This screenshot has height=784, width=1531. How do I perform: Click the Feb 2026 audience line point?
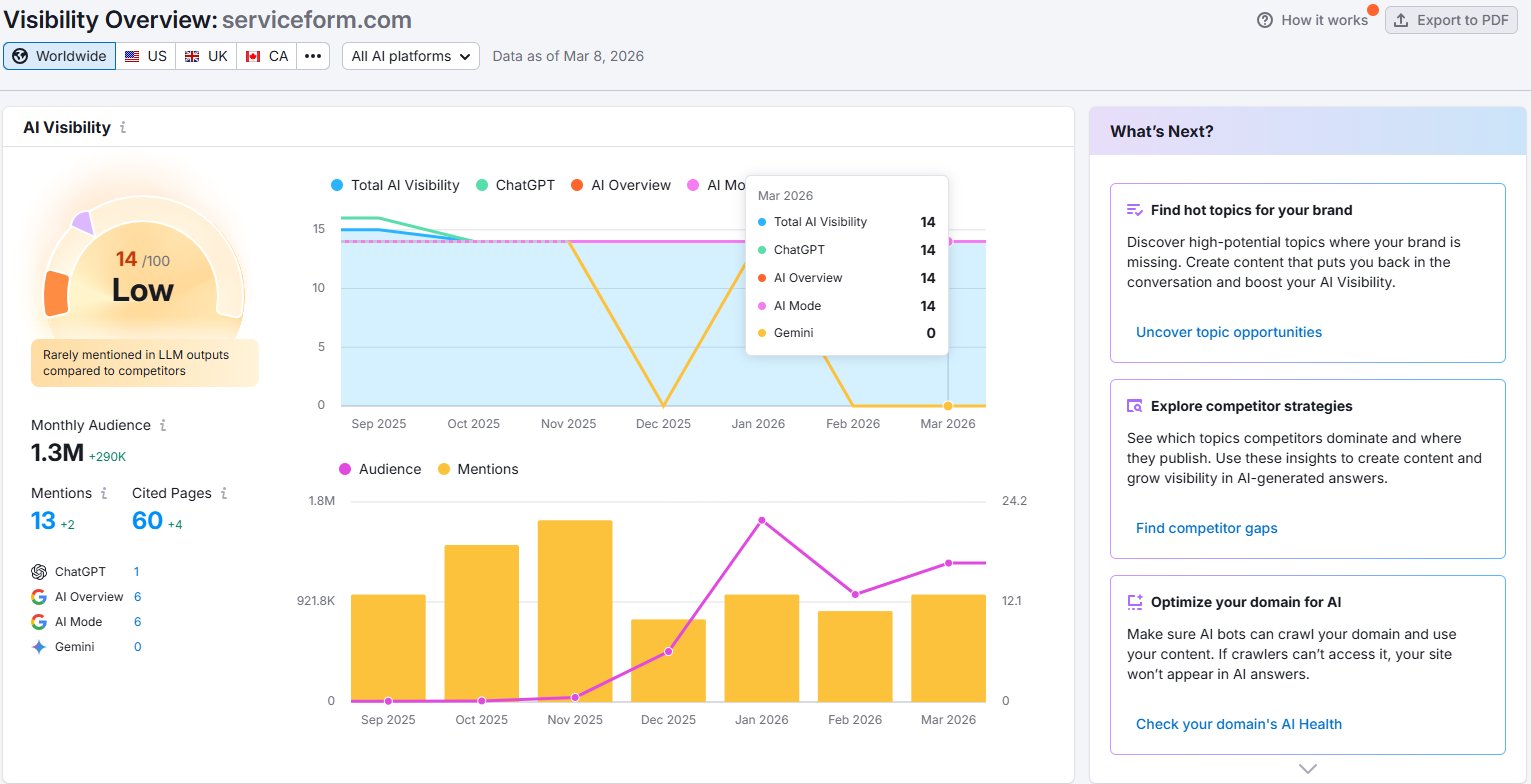855,594
